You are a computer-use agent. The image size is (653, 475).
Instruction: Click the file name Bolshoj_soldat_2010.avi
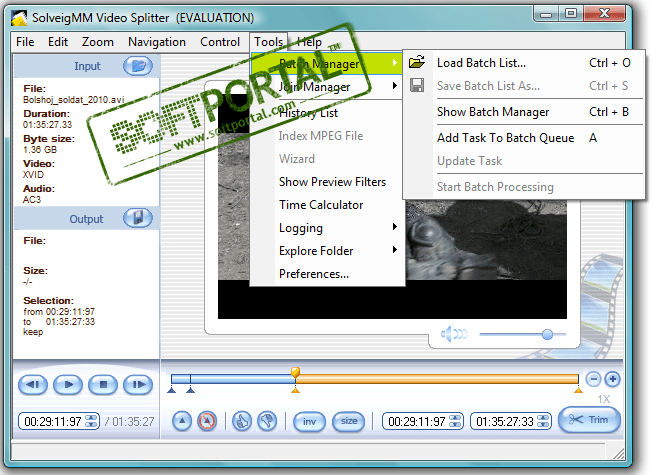(73, 99)
